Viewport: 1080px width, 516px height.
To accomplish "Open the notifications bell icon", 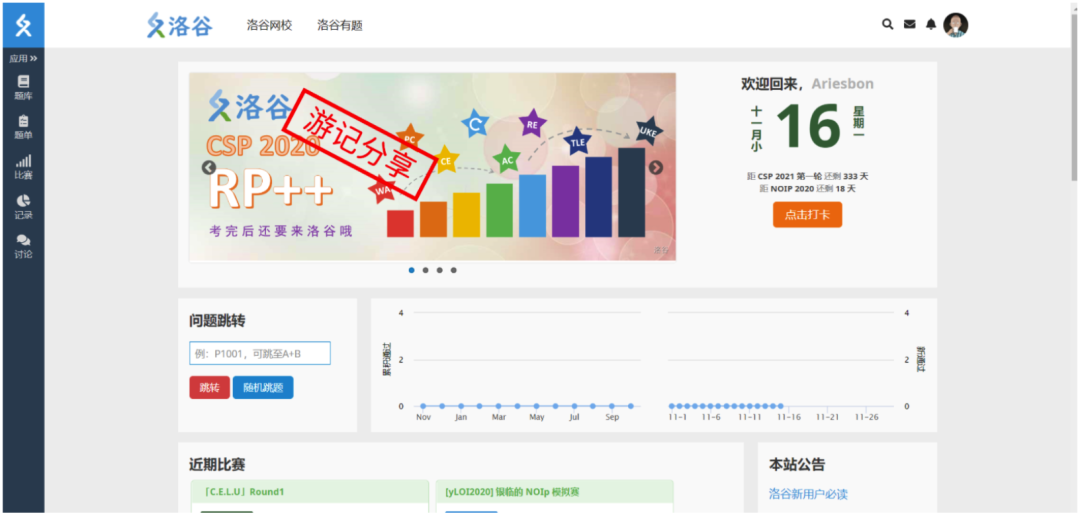I will [x=931, y=25].
